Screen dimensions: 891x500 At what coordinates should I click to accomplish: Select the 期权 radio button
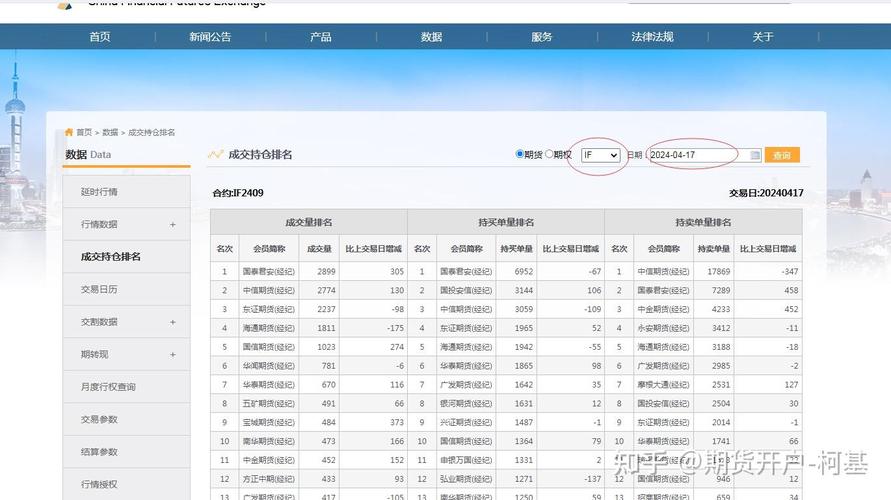[549, 154]
